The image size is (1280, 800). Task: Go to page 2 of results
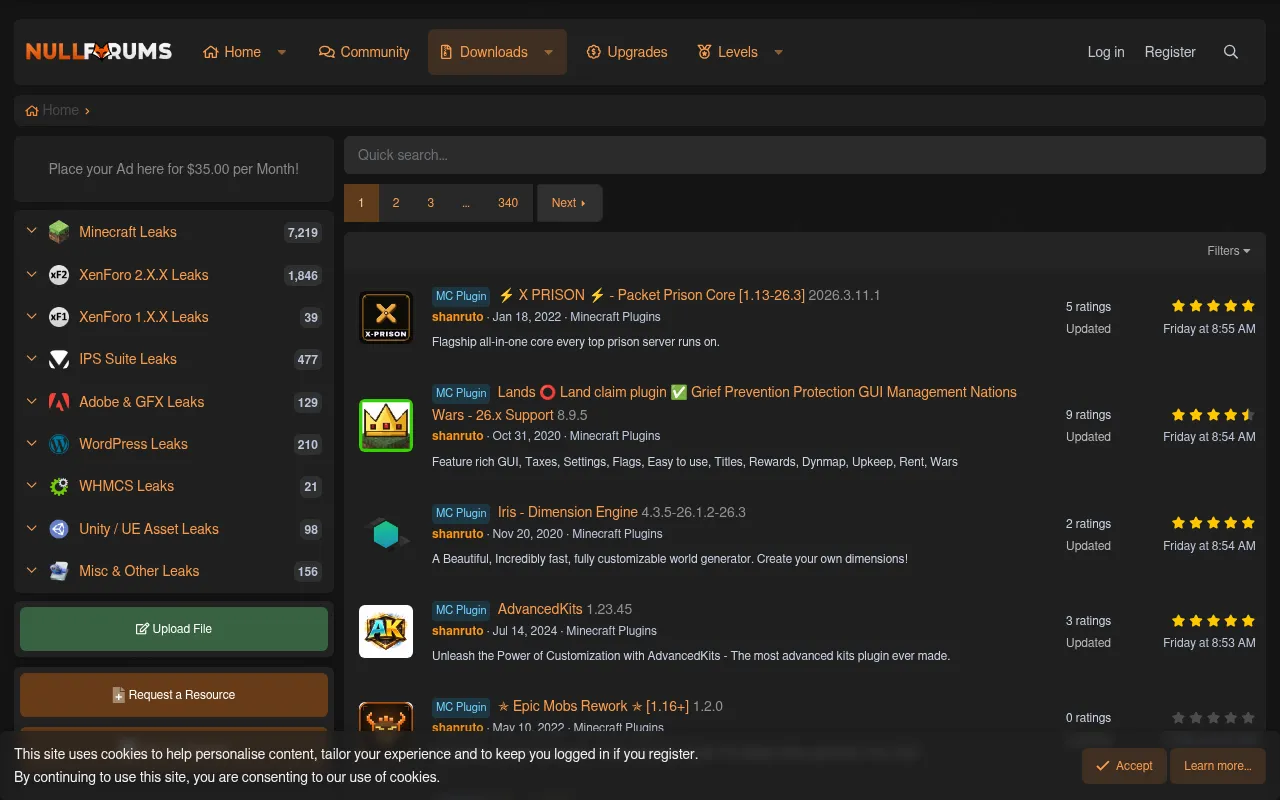(x=396, y=203)
